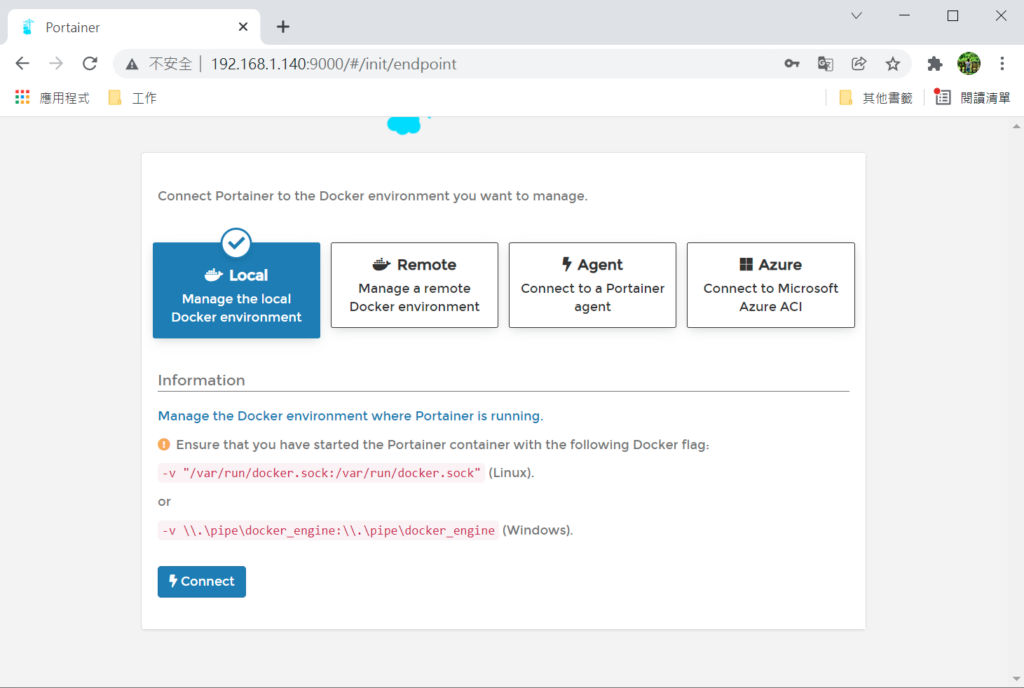
Task: Open the 工作 bookmark folder
Action: pyautogui.click(x=132, y=98)
